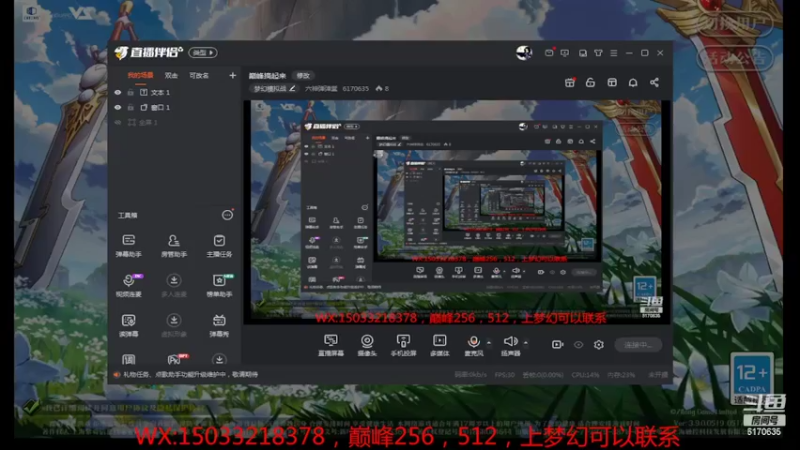Open the hamburger main menu
The width and height of the screenshot is (800, 450).
(614, 53)
